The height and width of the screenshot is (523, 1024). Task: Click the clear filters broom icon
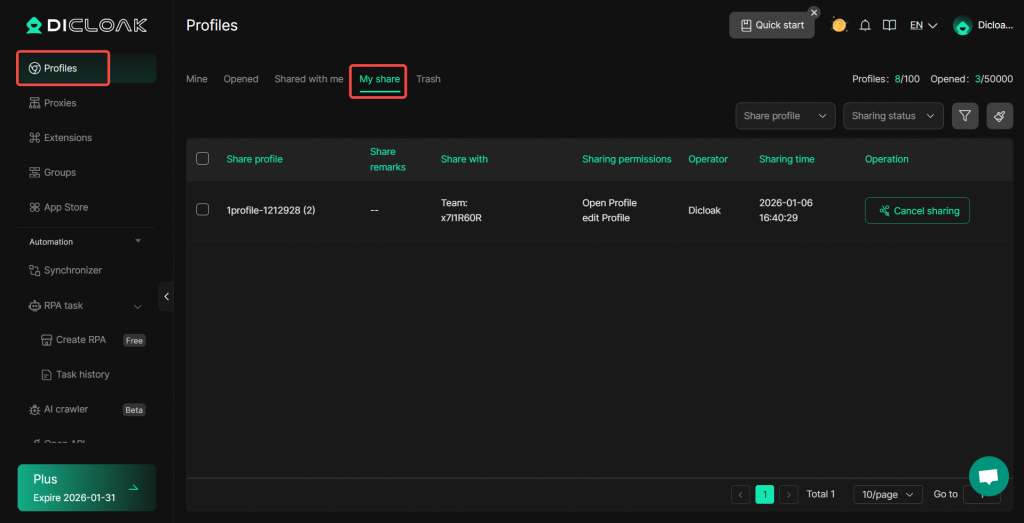999,116
